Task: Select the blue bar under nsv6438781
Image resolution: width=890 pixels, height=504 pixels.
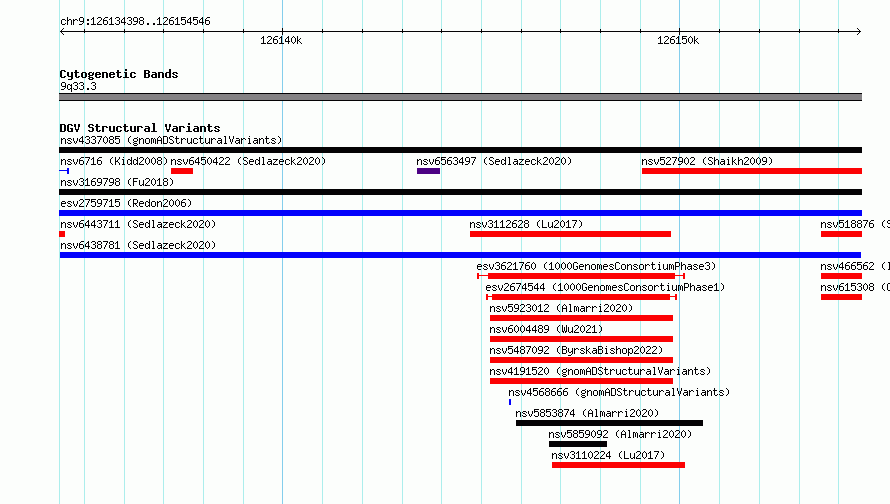Action: (x=460, y=255)
